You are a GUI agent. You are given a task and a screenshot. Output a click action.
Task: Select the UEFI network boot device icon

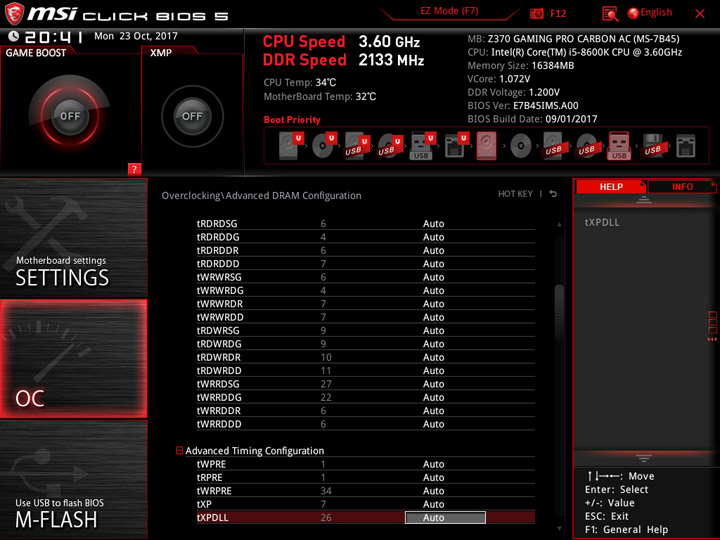456,146
